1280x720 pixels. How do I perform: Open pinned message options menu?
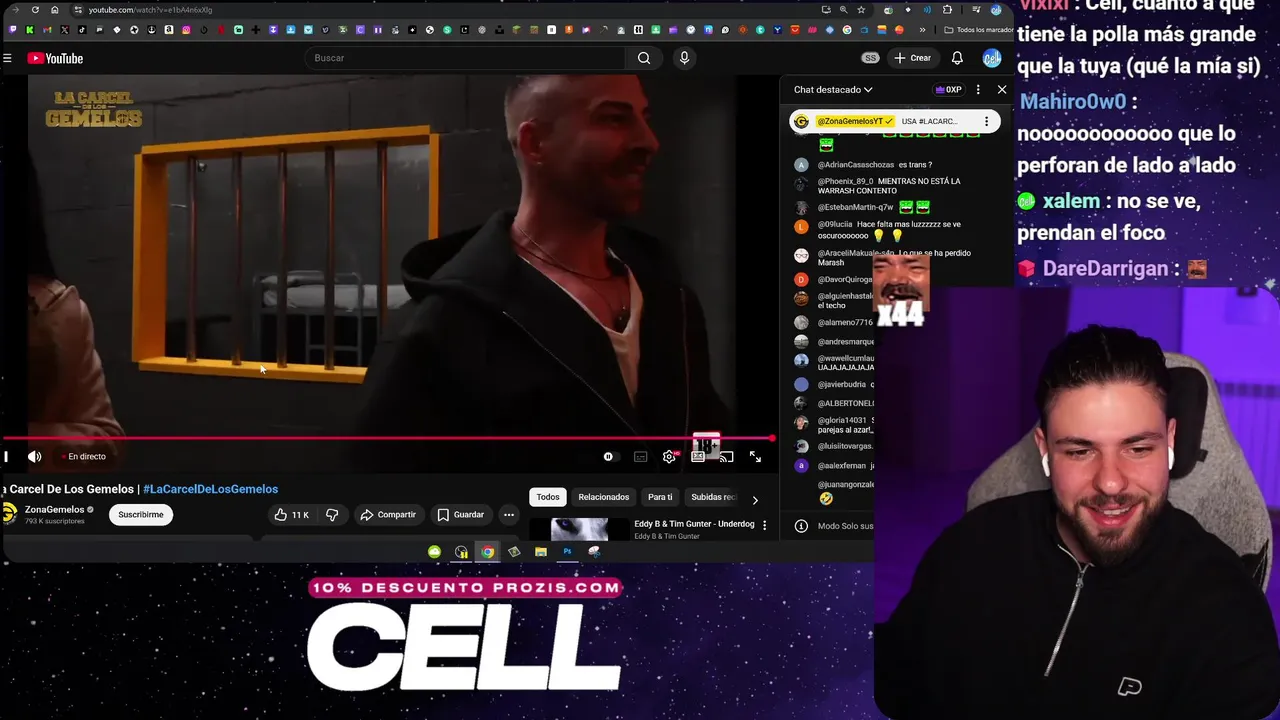pos(986,122)
